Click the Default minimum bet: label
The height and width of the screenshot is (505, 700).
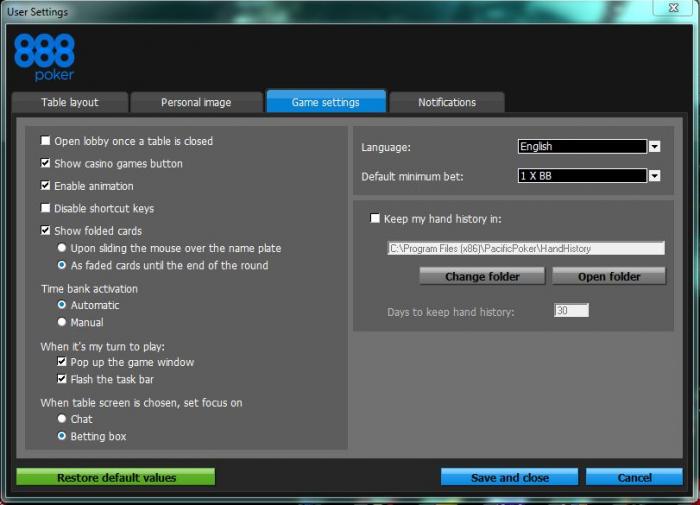tap(412, 177)
